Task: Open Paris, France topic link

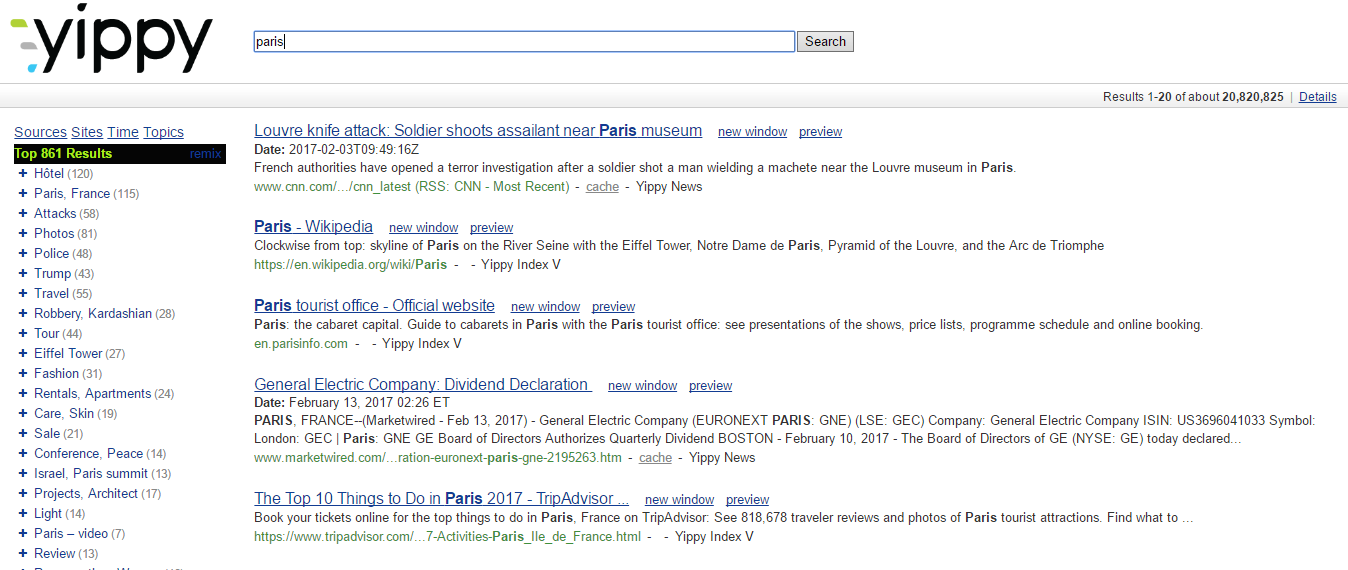Action: 72,194
